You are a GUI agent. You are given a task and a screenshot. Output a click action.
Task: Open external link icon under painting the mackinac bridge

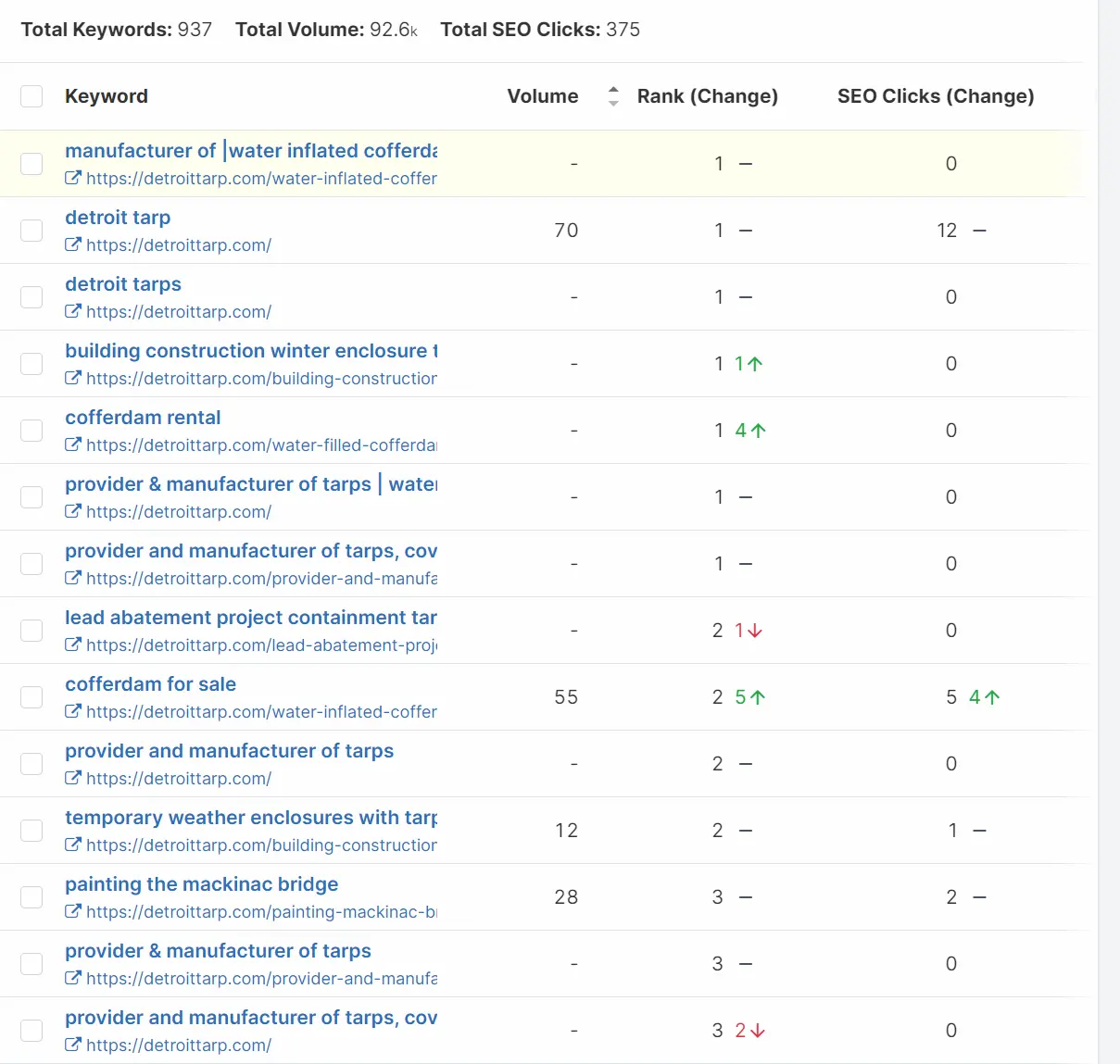[72, 912]
